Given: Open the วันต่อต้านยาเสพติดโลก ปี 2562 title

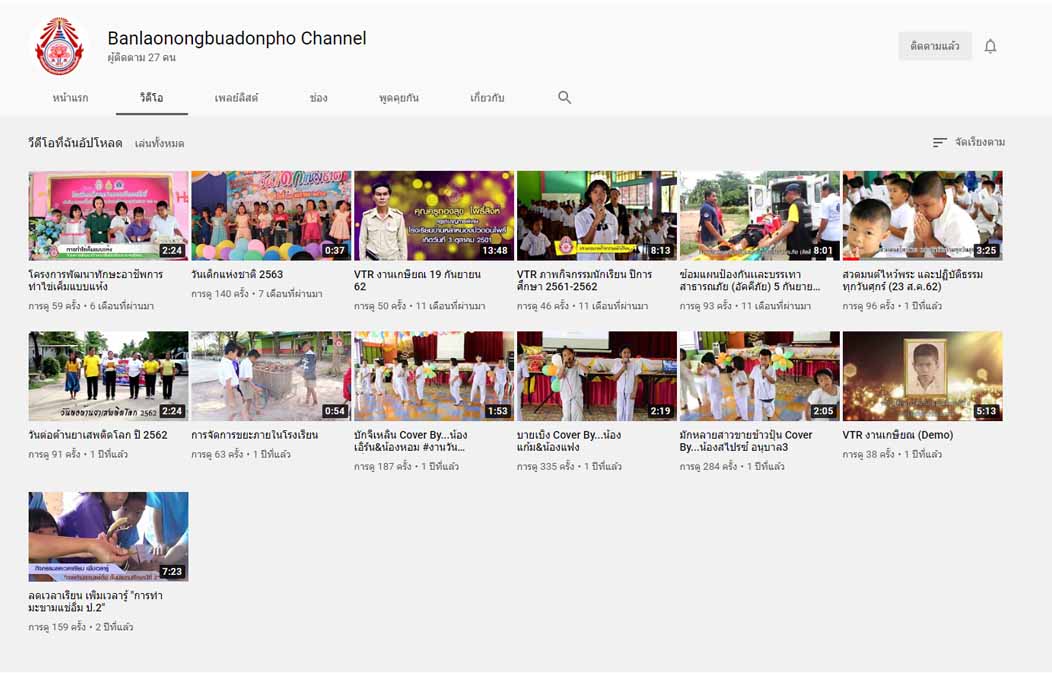Looking at the screenshot, I should [x=97, y=435].
